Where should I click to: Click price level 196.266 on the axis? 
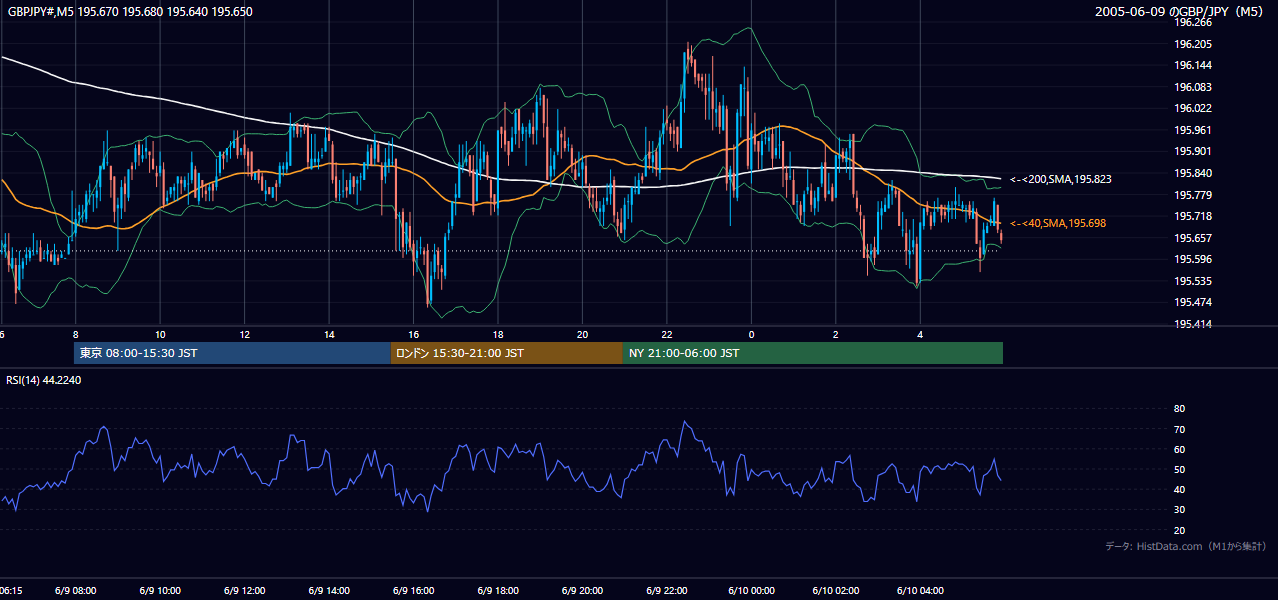pyautogui.click(x=1193, y=22)
